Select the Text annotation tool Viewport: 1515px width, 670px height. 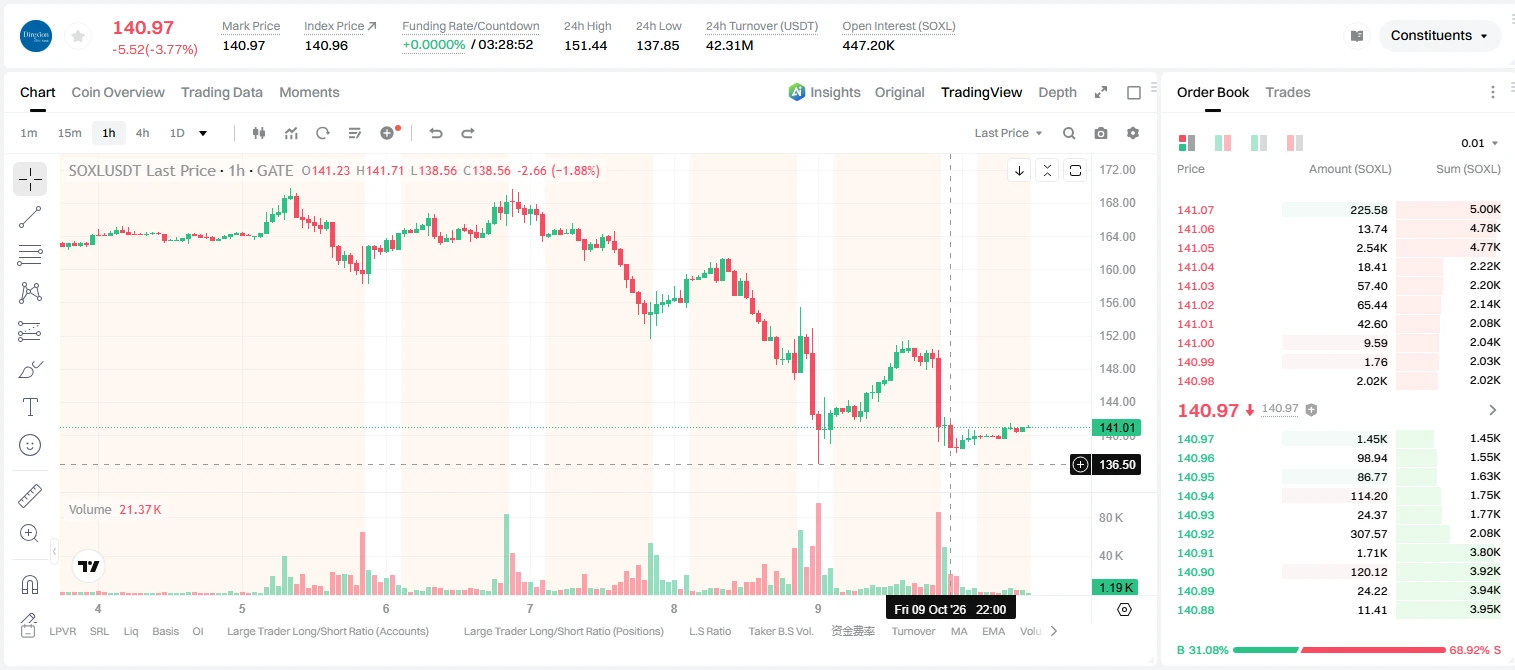pyautogui.click(x=30, y=407)
